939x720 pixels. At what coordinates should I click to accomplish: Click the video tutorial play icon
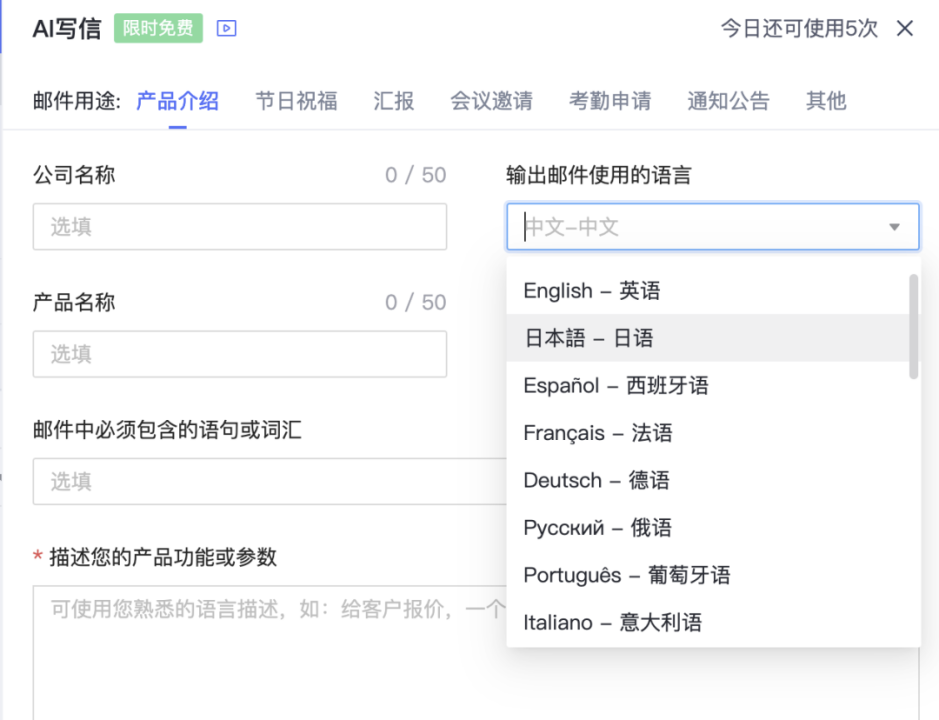[x=227, y=29]
